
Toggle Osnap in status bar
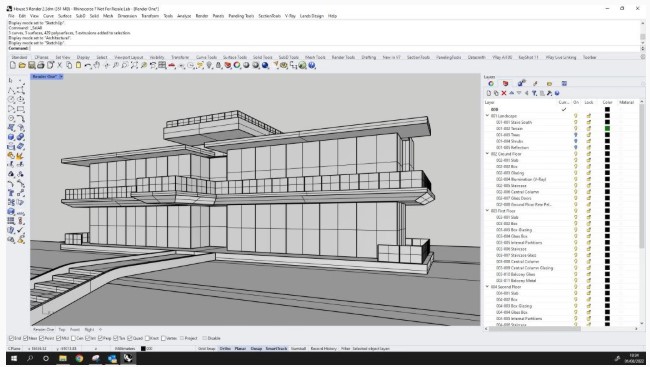(x=256, y=349)
